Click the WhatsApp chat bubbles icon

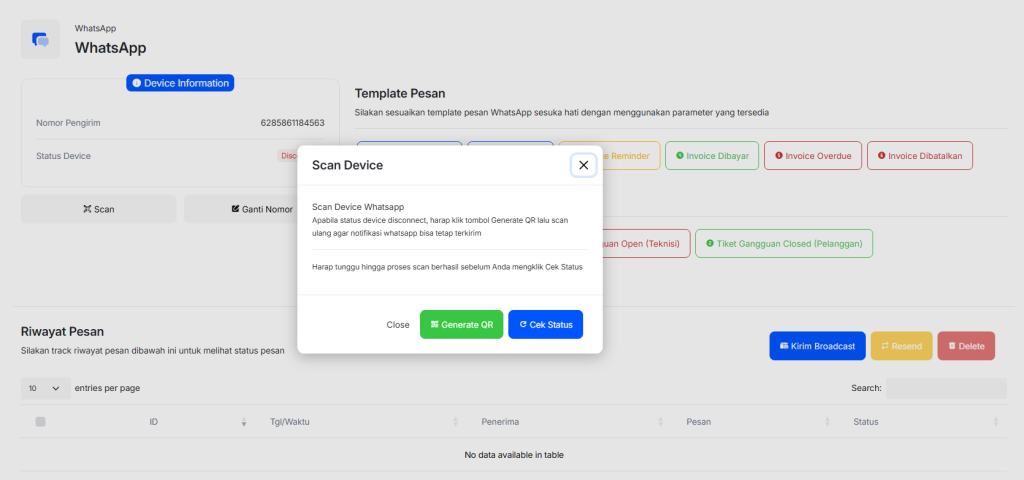[x=40, y=39]
